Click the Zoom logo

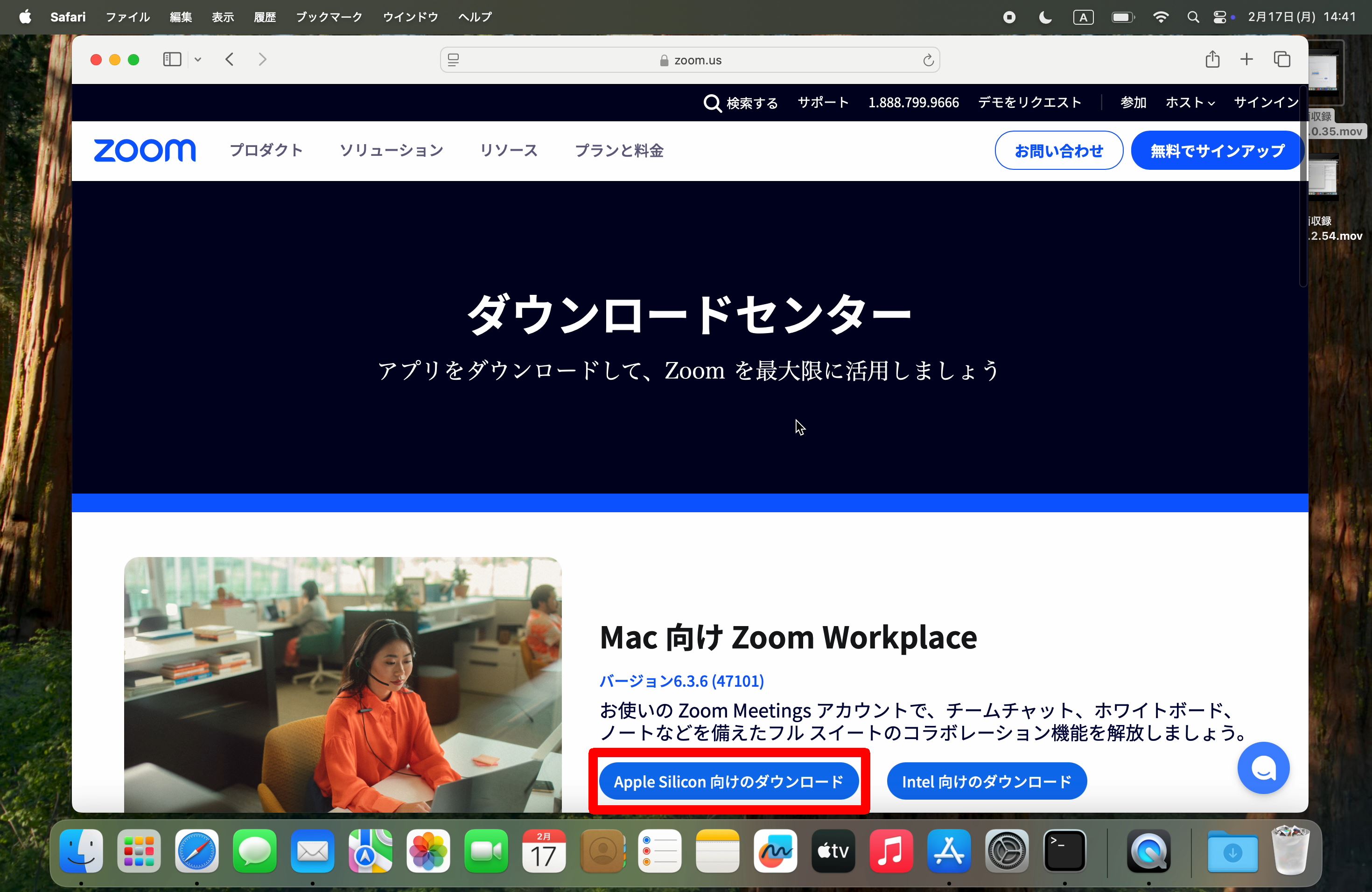[144, 150]
